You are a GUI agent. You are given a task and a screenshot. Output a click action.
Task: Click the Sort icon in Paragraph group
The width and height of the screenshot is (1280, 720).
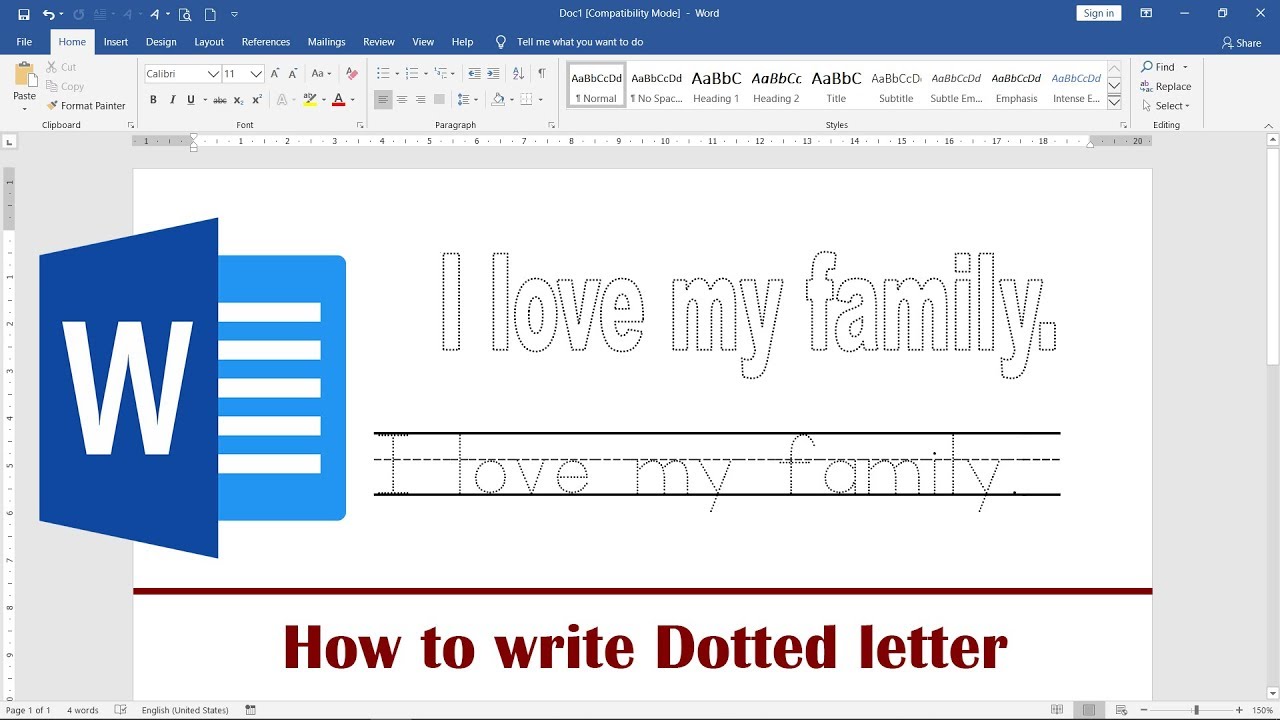coord(518,74)
